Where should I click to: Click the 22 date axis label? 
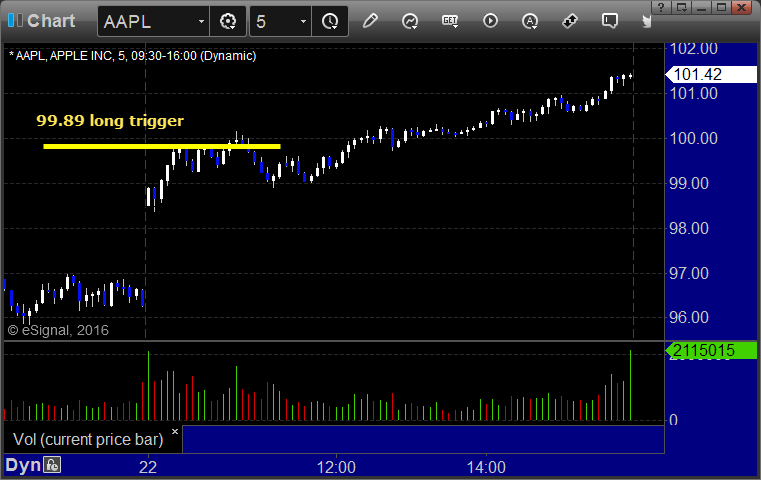click(148, 467)
